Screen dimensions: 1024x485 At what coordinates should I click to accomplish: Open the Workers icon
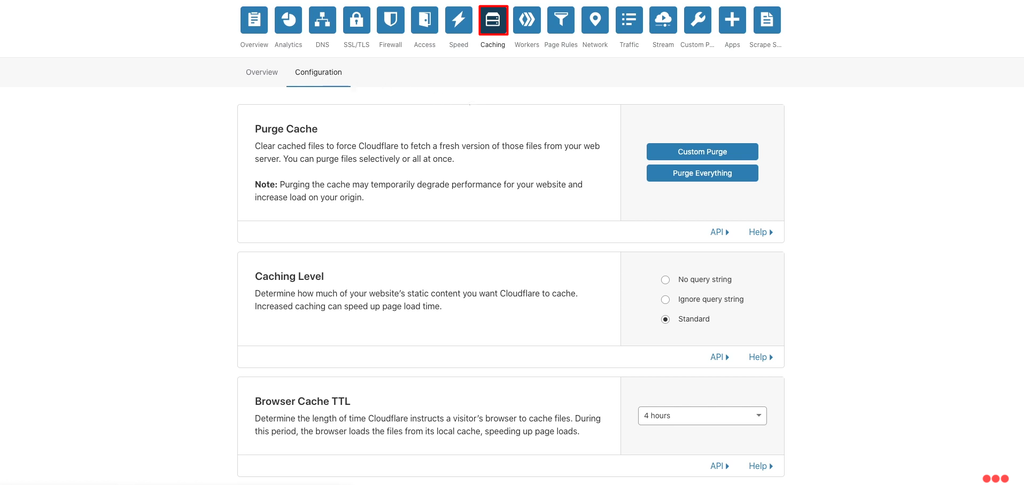click(527, 20)
